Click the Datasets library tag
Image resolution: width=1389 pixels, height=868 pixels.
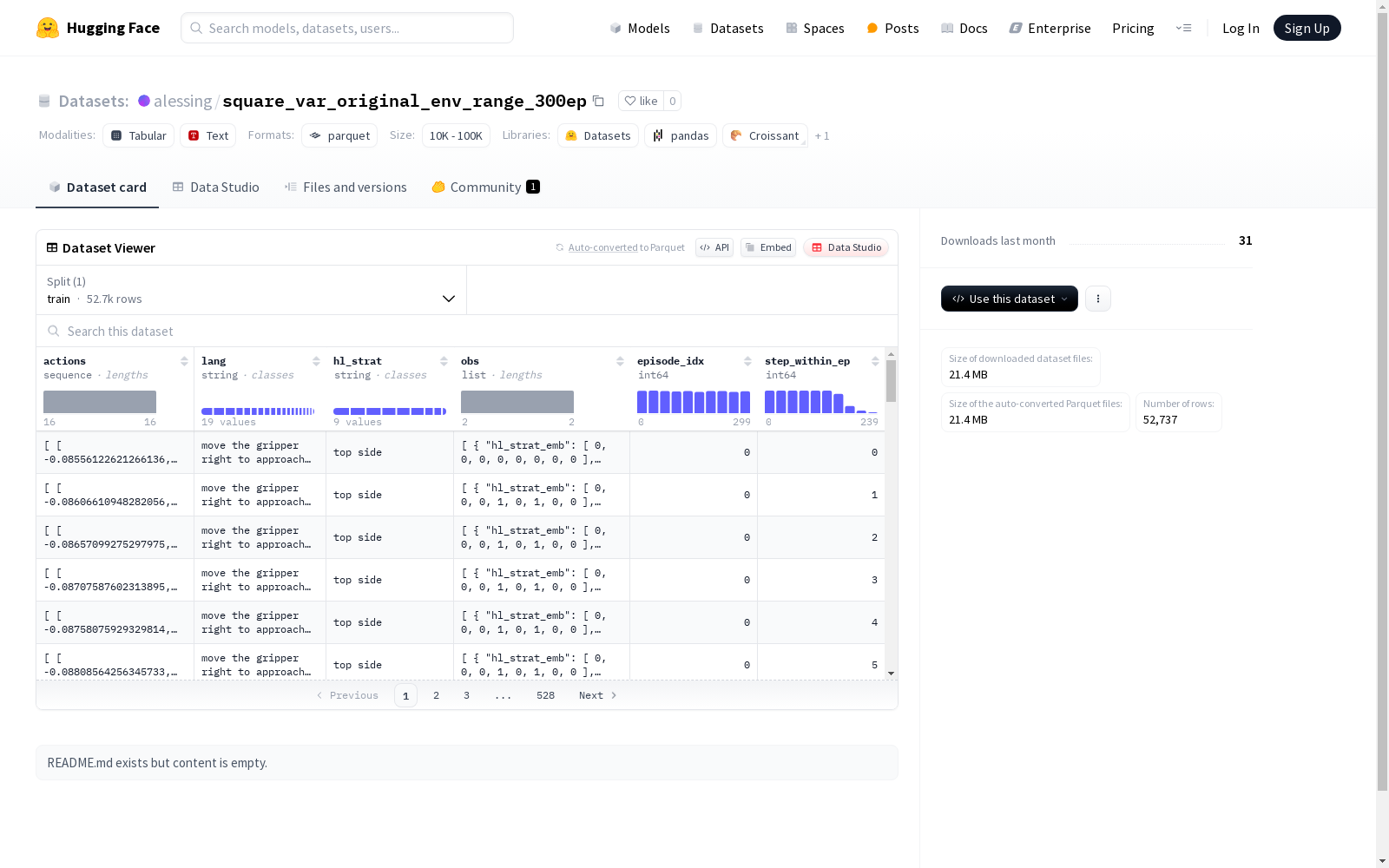click(598, 135)
